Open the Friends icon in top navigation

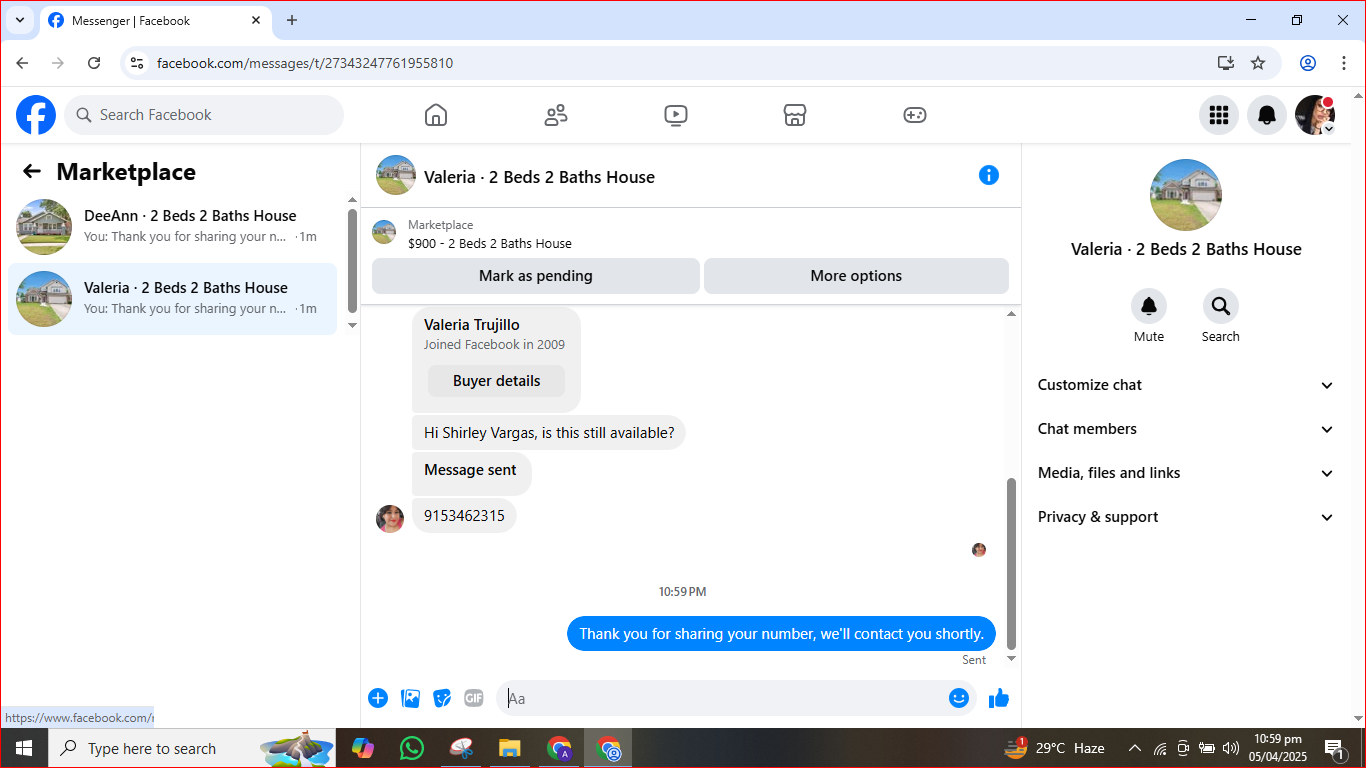pyautogui.click(x=556, y=115)
